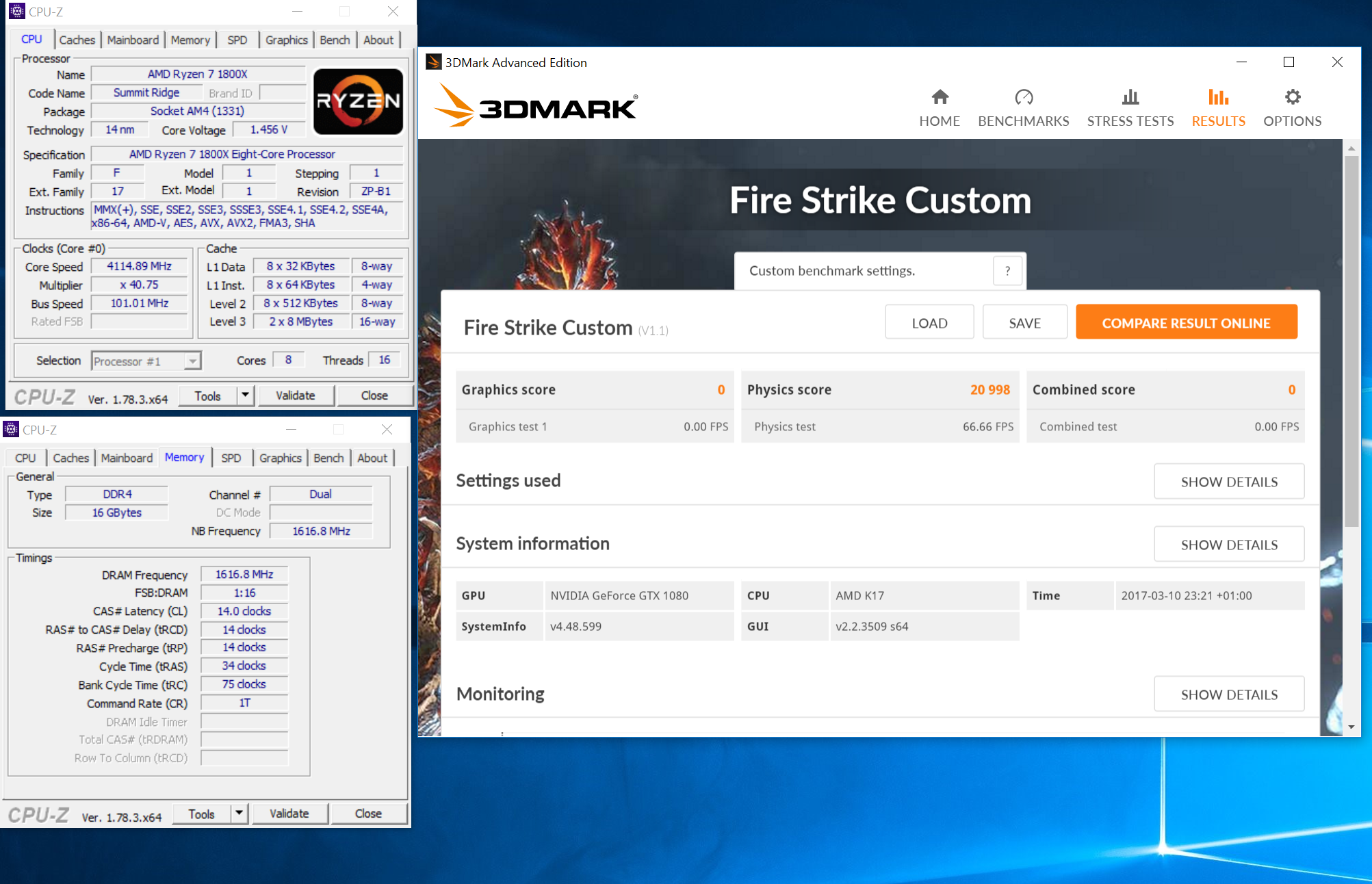Screen dimensions: 1372x884
Task: Open the Tools dropdown arrow in top CPU-Z
Action: (x=245, y=395)
